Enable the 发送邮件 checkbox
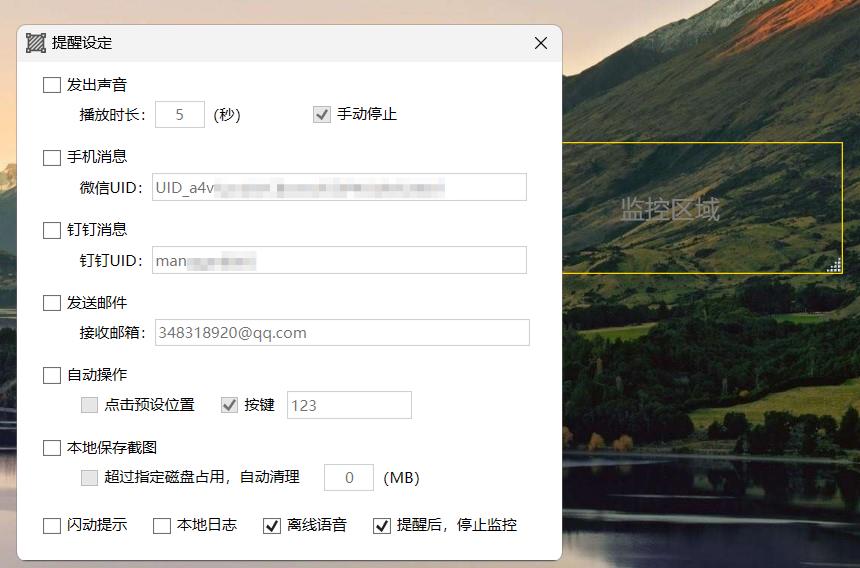 pyautogui.click(x=52, y=303)
